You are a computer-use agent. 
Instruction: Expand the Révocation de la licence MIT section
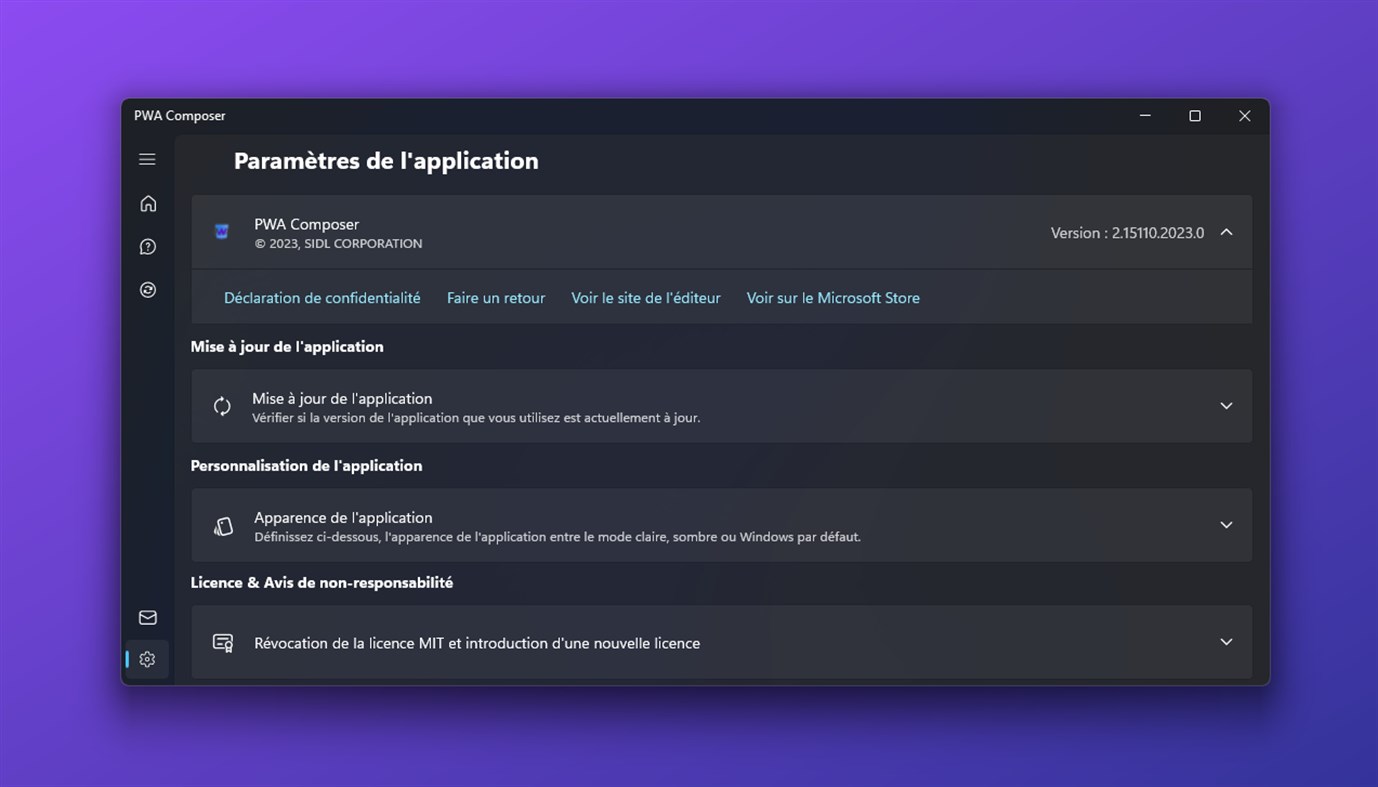coord(1226,642)
